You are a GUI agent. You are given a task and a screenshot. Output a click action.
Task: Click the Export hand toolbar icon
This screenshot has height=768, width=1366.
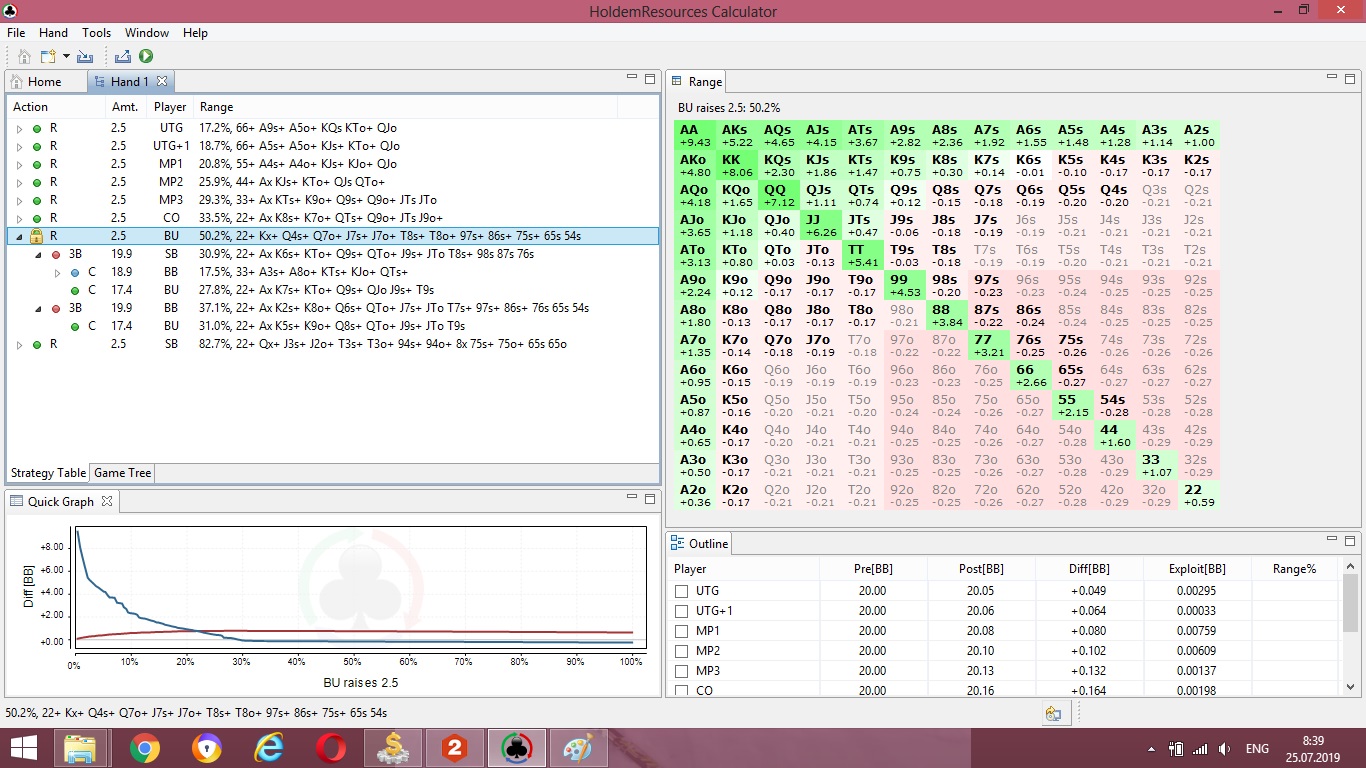tap(123, 57)
